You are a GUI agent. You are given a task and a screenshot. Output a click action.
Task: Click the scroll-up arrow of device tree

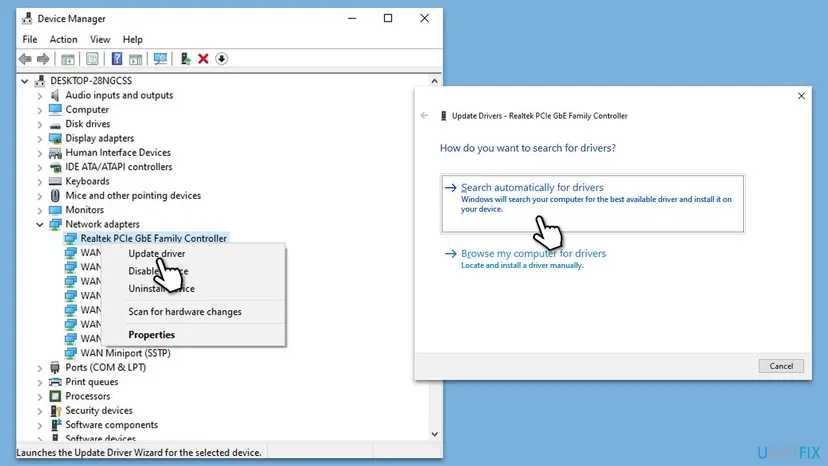pyautogui.click(x=434, y=81)
